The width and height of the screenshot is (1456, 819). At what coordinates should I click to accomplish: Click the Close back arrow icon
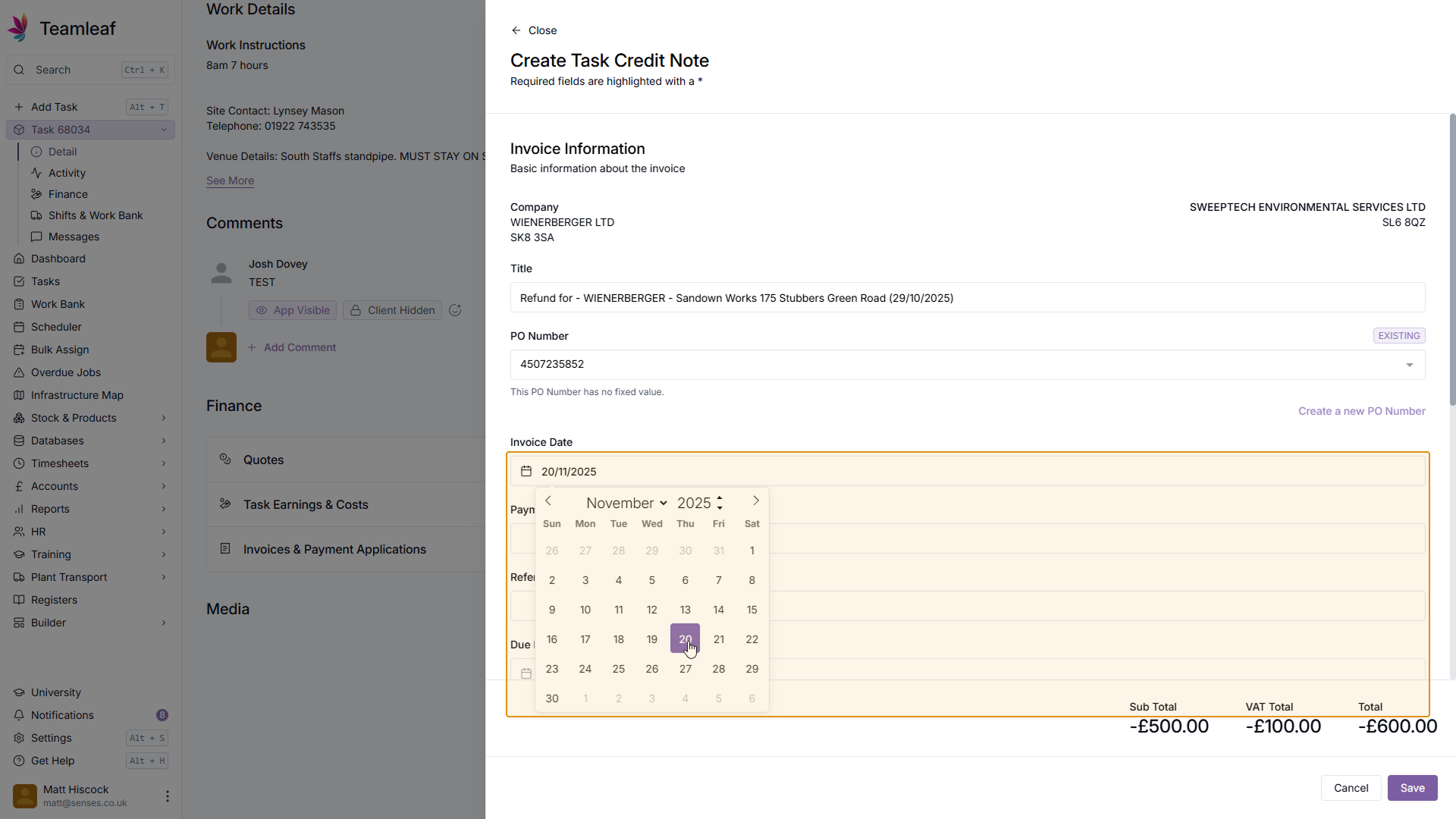point(516,30)
